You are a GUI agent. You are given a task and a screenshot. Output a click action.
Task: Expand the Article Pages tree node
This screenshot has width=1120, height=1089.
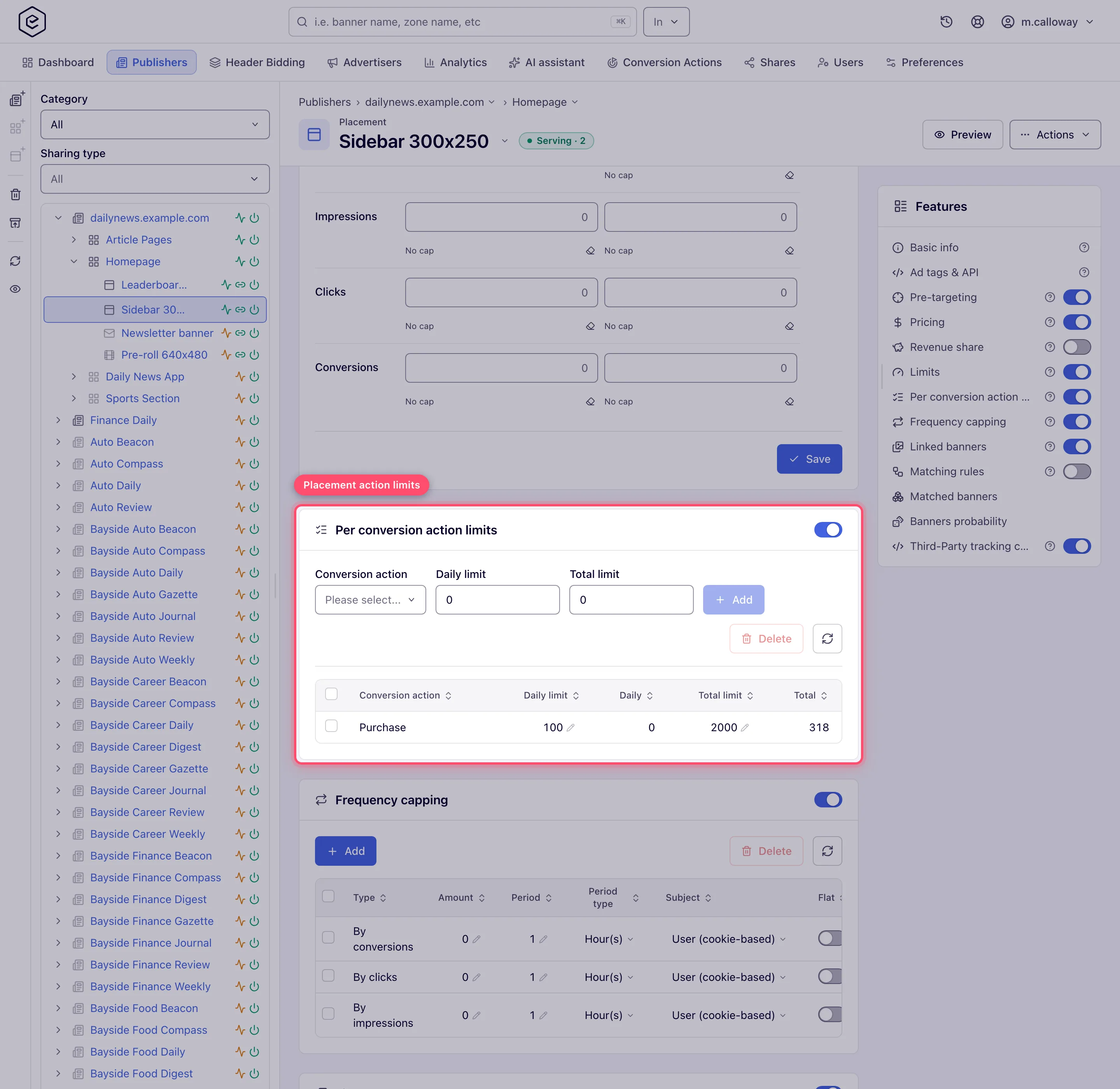click(74, 240)
